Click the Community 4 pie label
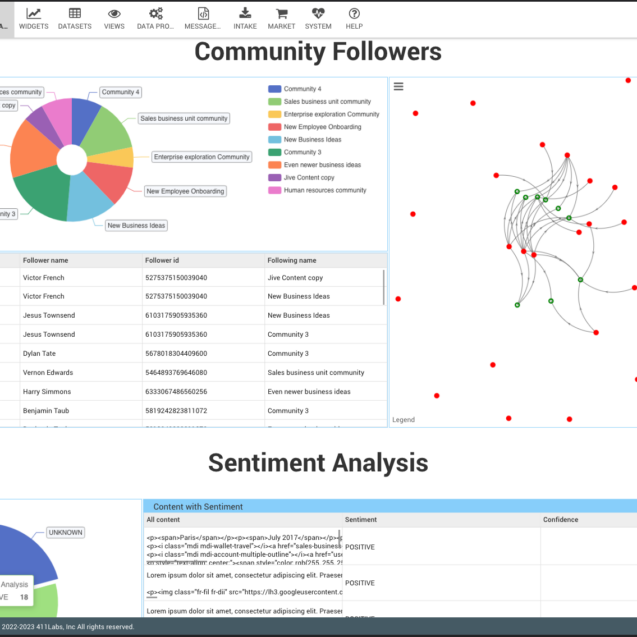Screen dimensions: 637x637 click(x=120, y=92)
